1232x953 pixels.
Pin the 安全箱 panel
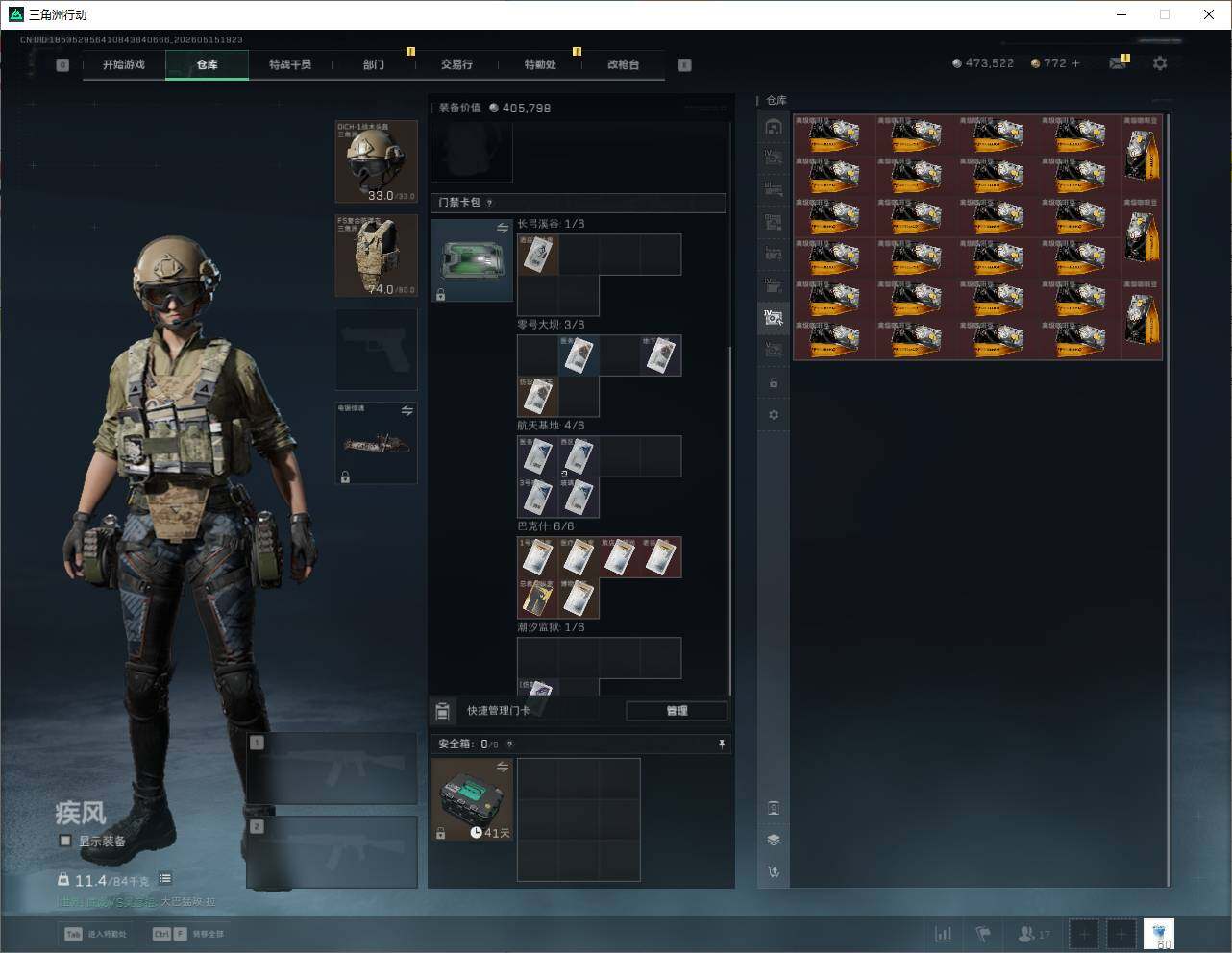[721, 744]
